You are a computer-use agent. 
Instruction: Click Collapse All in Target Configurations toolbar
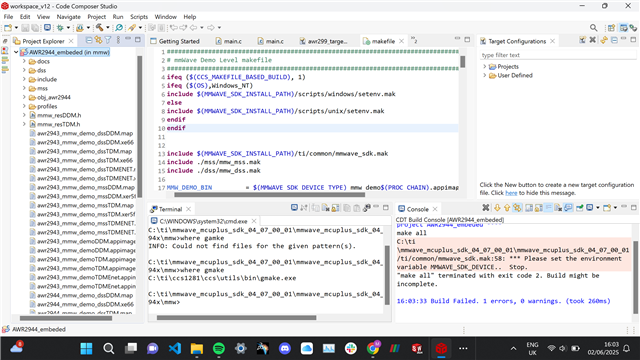[614, 40]
